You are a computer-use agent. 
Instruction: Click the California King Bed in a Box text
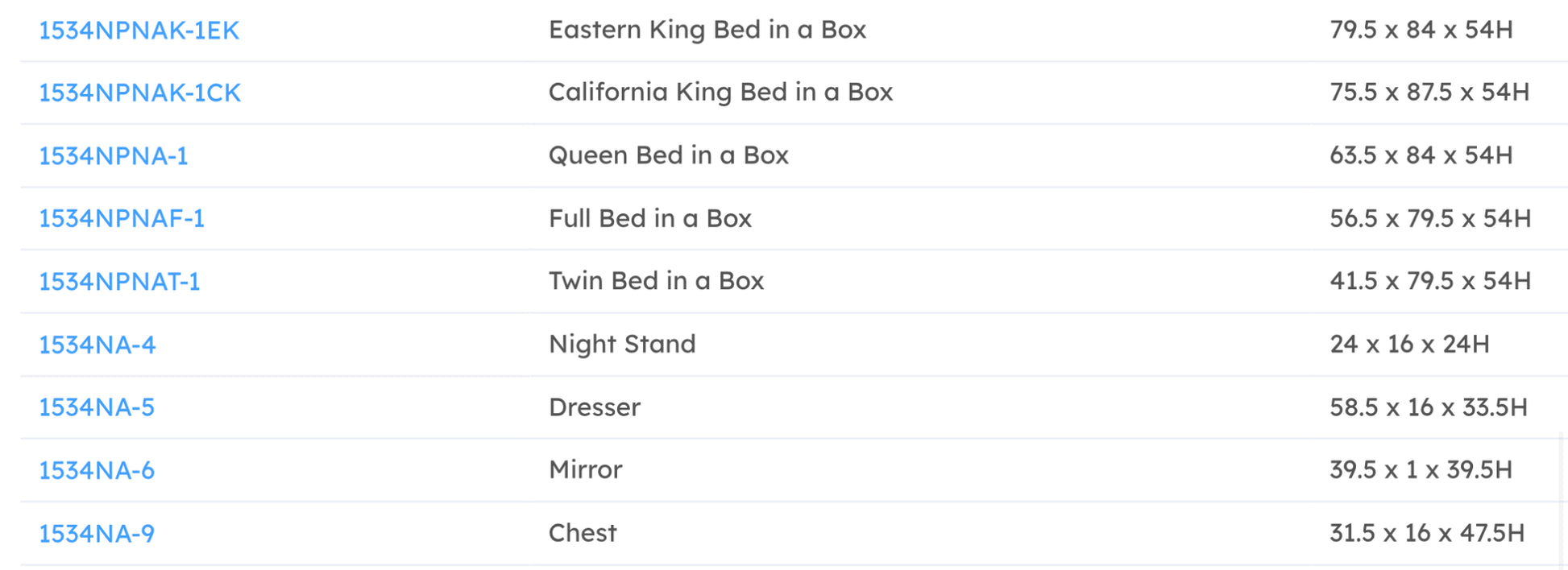[720, 93]
